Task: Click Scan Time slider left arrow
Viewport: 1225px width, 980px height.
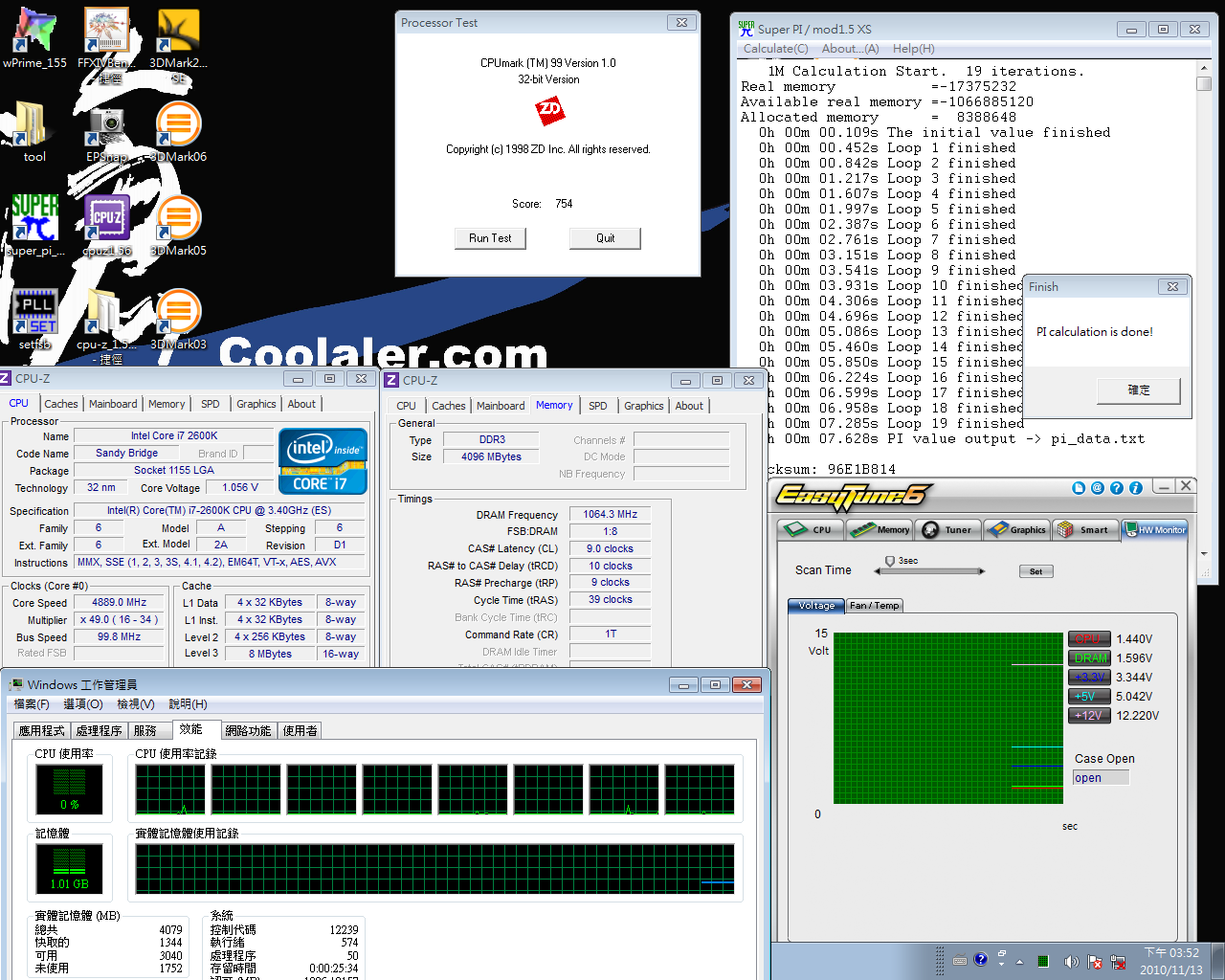Action: click(878, 571)
